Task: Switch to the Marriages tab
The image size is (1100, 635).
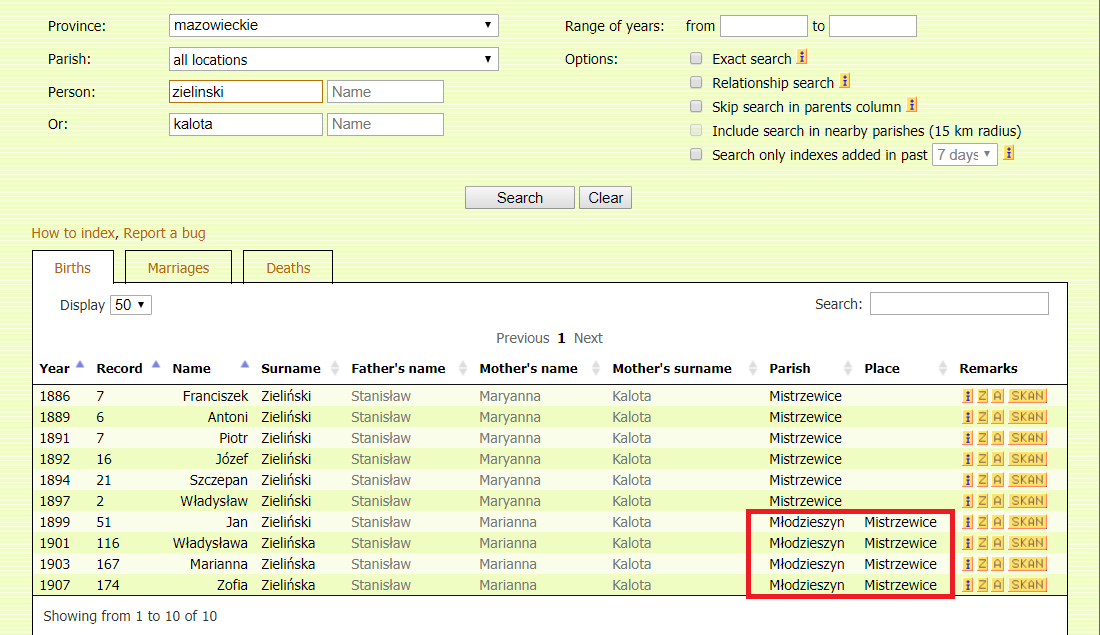Action: click(x=178, y=268)
